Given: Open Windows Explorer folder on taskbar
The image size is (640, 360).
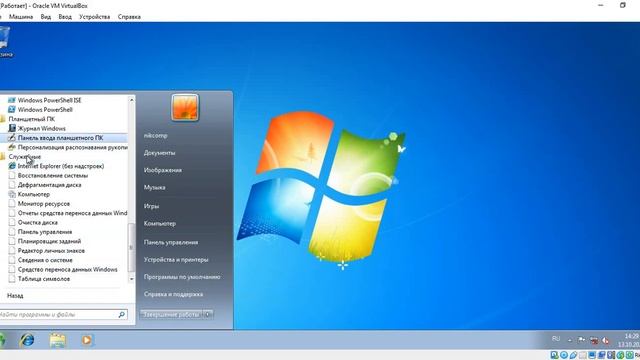Looking at the screenshot, I should 58,340.
